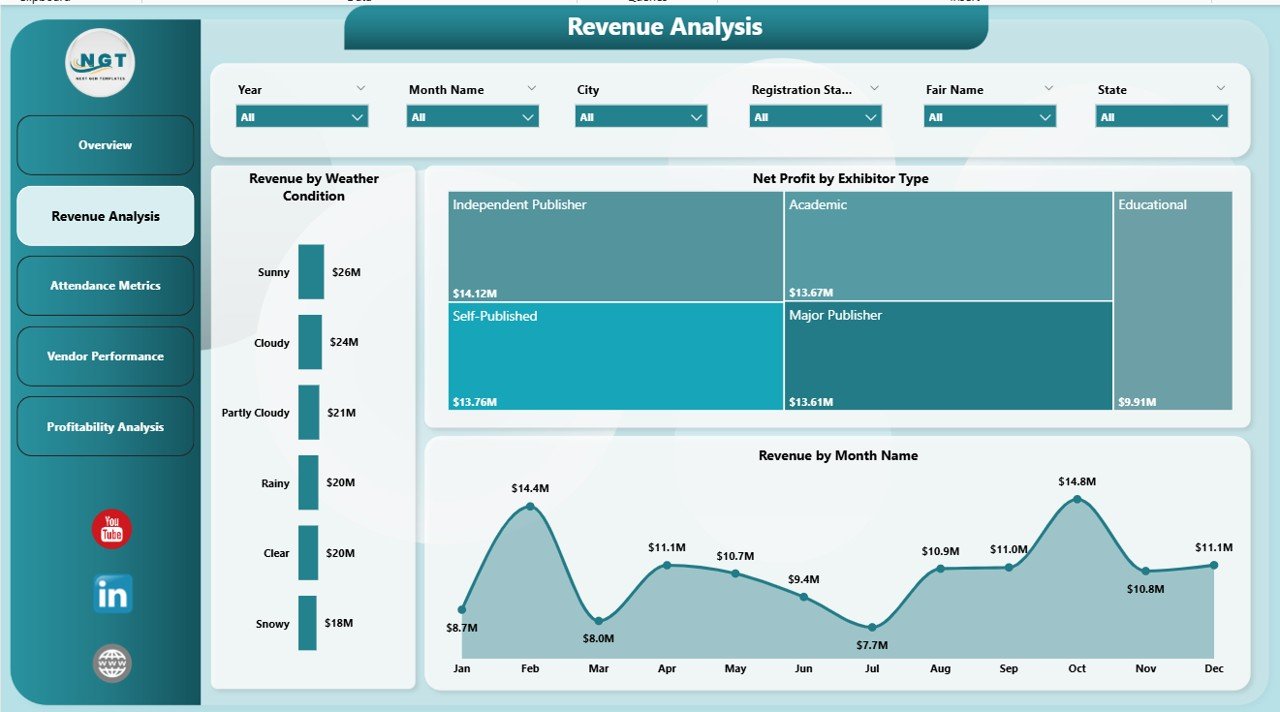Select the October peak data point
The image size is (1280, 712).
click(1077, 499)
